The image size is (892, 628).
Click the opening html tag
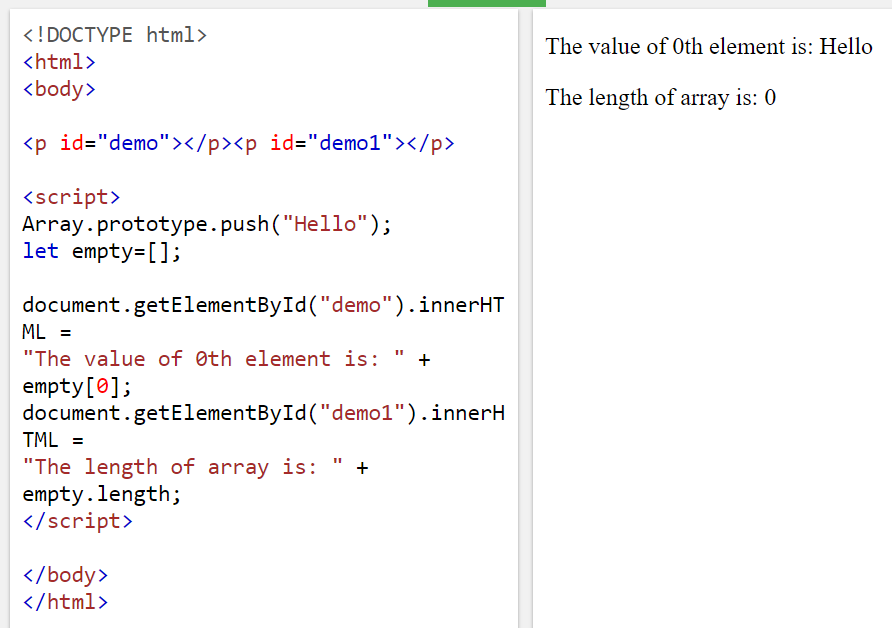(x=58, y=61)
